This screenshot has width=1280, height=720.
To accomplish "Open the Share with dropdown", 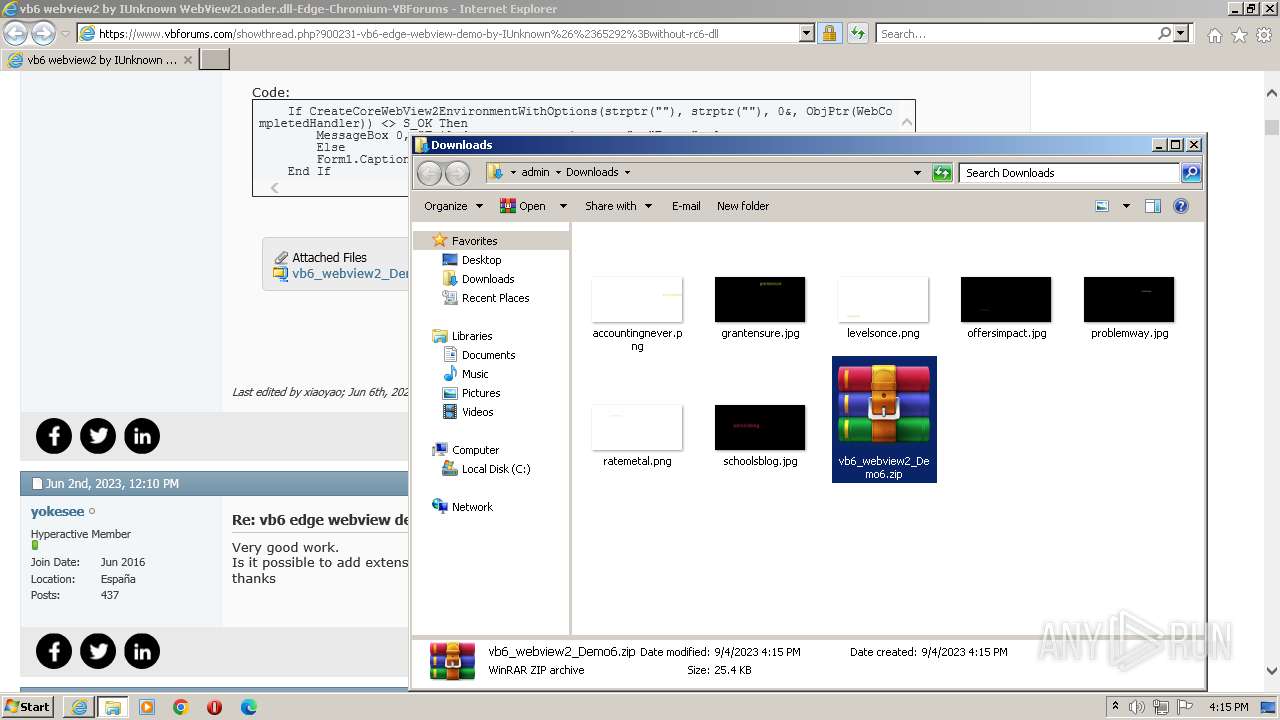I will [x=618, y=206].
